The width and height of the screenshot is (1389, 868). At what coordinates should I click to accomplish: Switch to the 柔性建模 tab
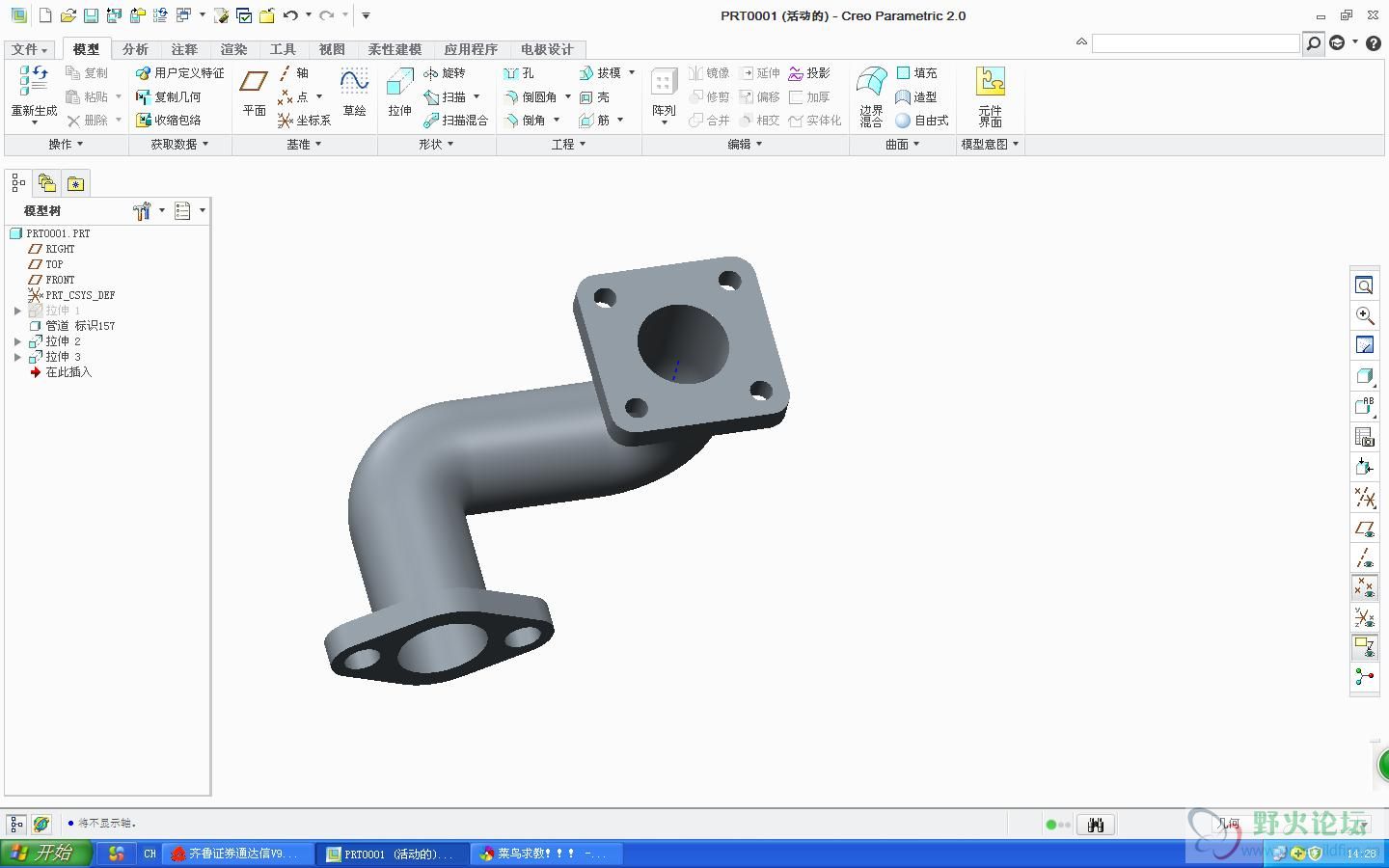coord(395,49)
